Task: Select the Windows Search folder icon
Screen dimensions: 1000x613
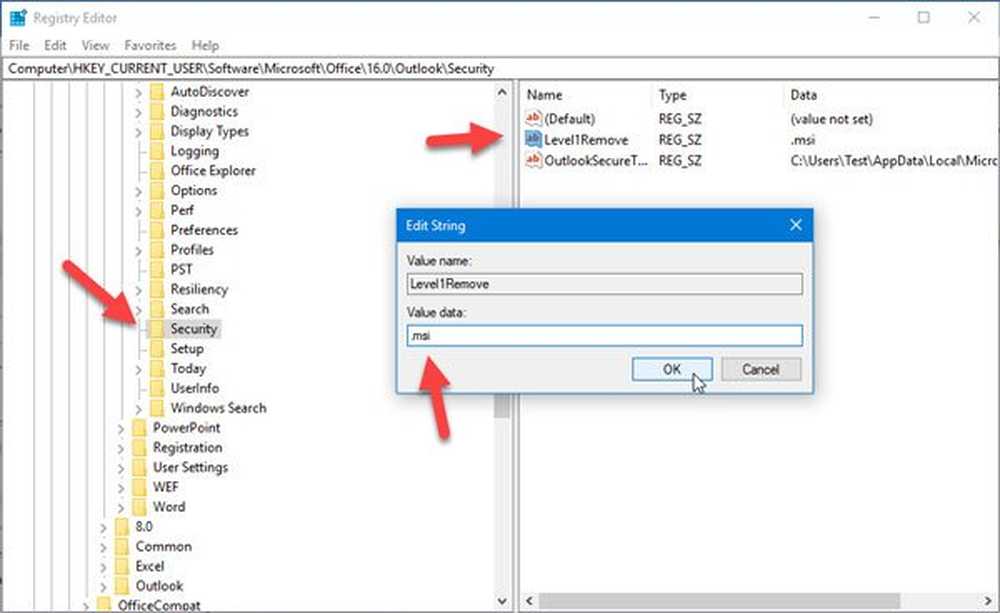Action: click(157, 408)
